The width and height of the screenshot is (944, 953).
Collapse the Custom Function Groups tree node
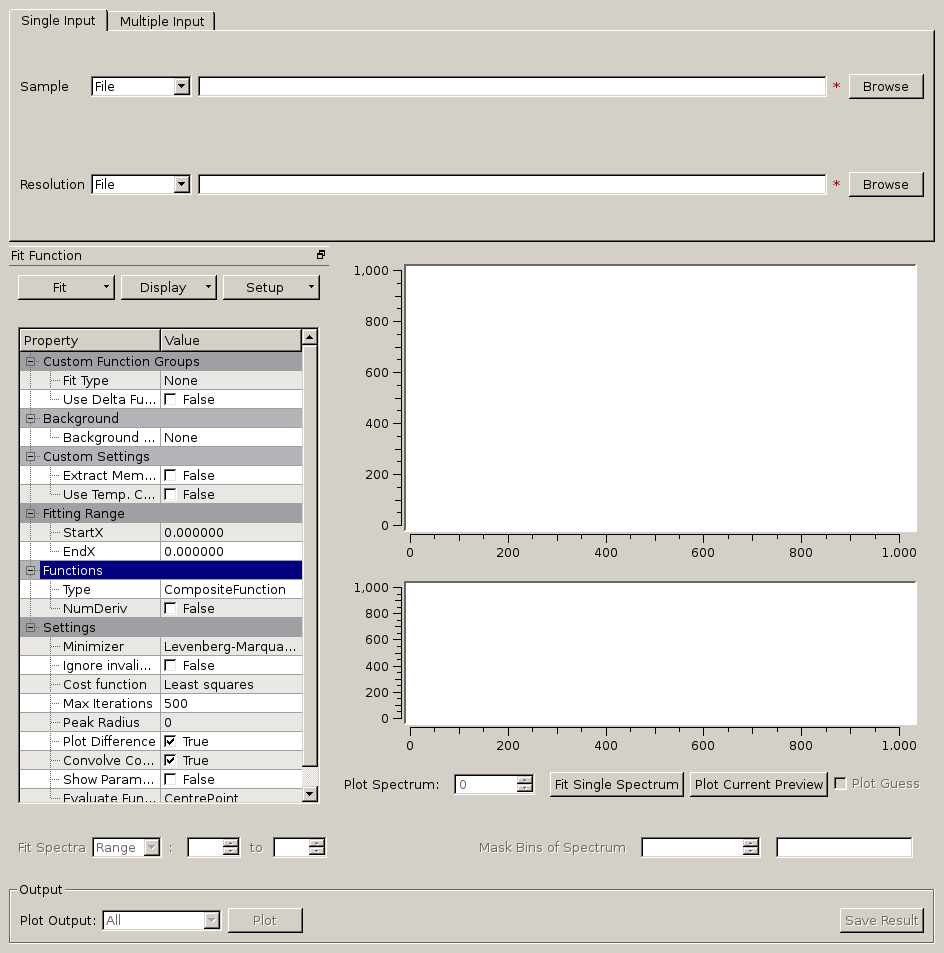[x=31, y=362]
